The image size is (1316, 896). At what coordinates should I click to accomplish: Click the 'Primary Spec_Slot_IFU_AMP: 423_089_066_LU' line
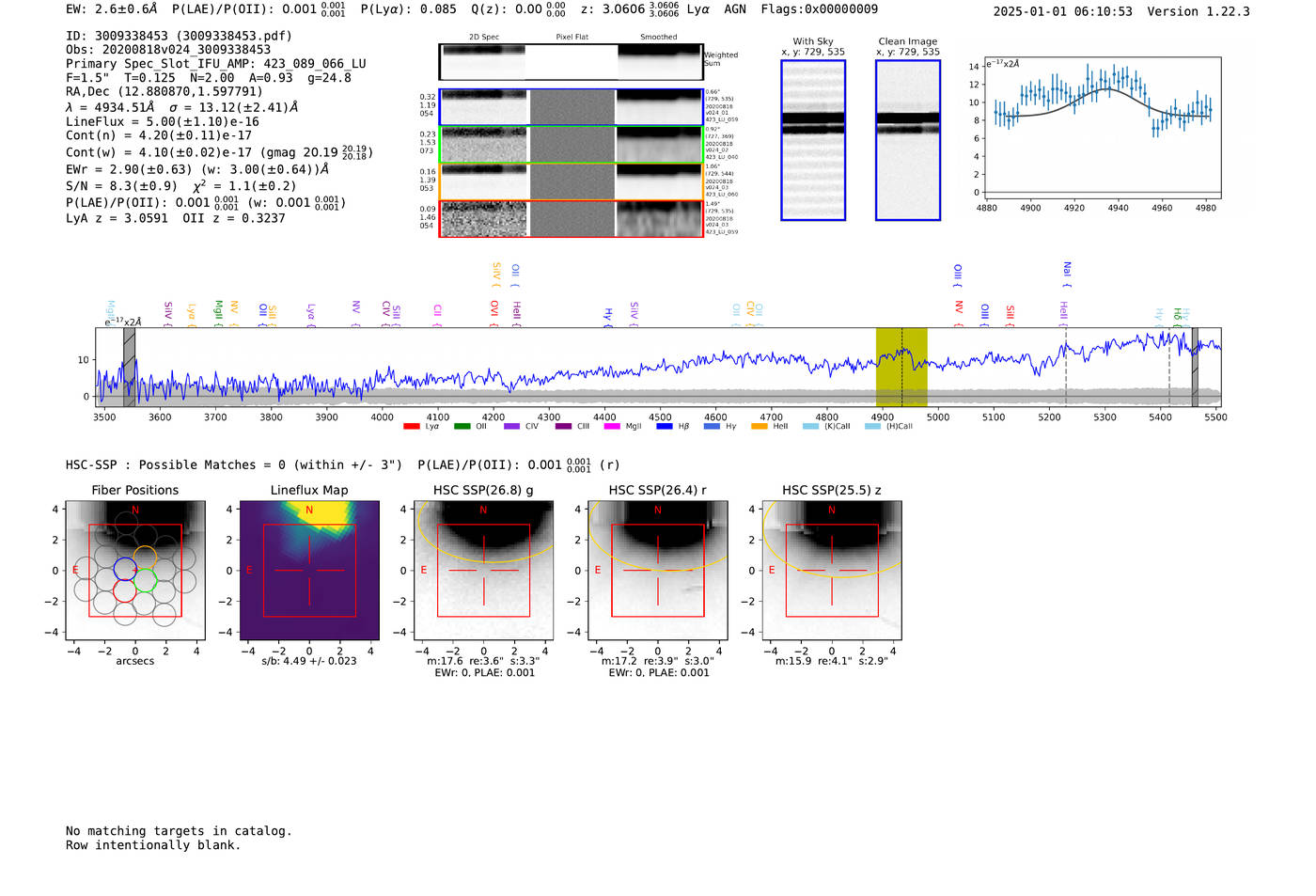tap(216, 64)
